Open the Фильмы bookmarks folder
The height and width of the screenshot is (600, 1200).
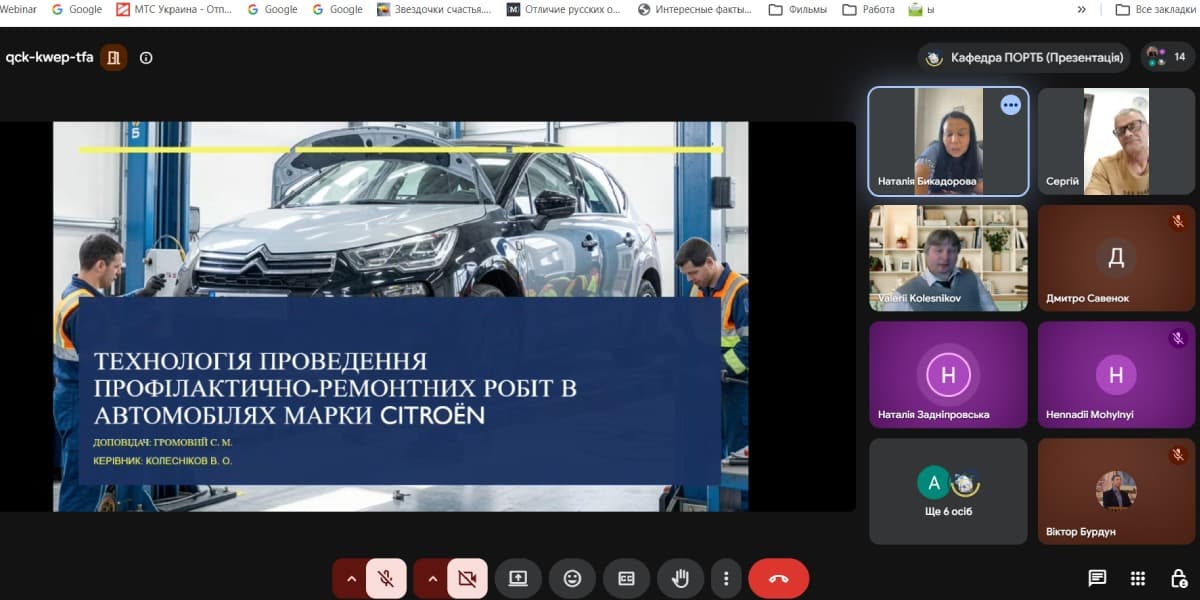798,9
